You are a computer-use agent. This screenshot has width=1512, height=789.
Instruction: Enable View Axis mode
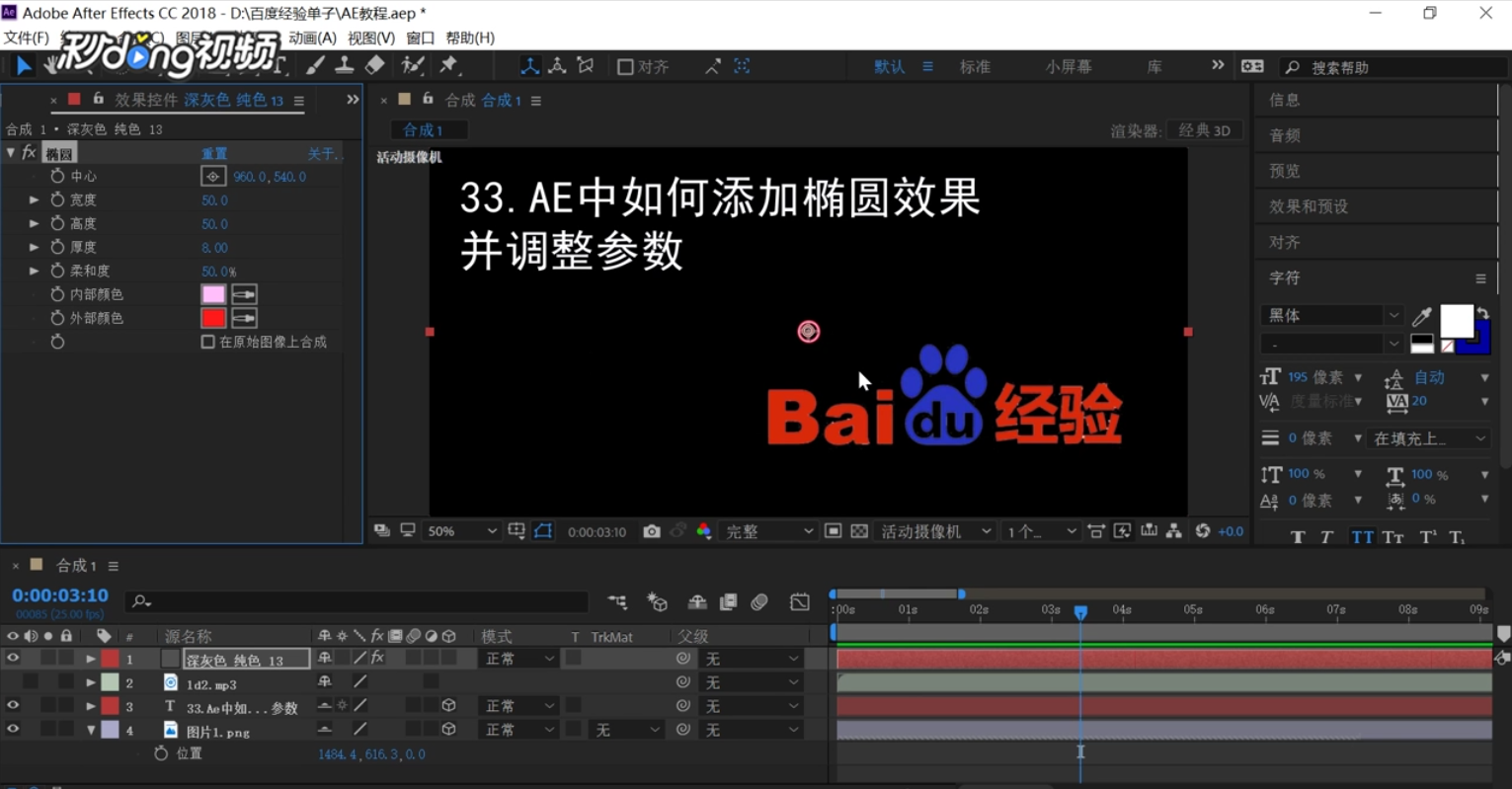[586, 66]
